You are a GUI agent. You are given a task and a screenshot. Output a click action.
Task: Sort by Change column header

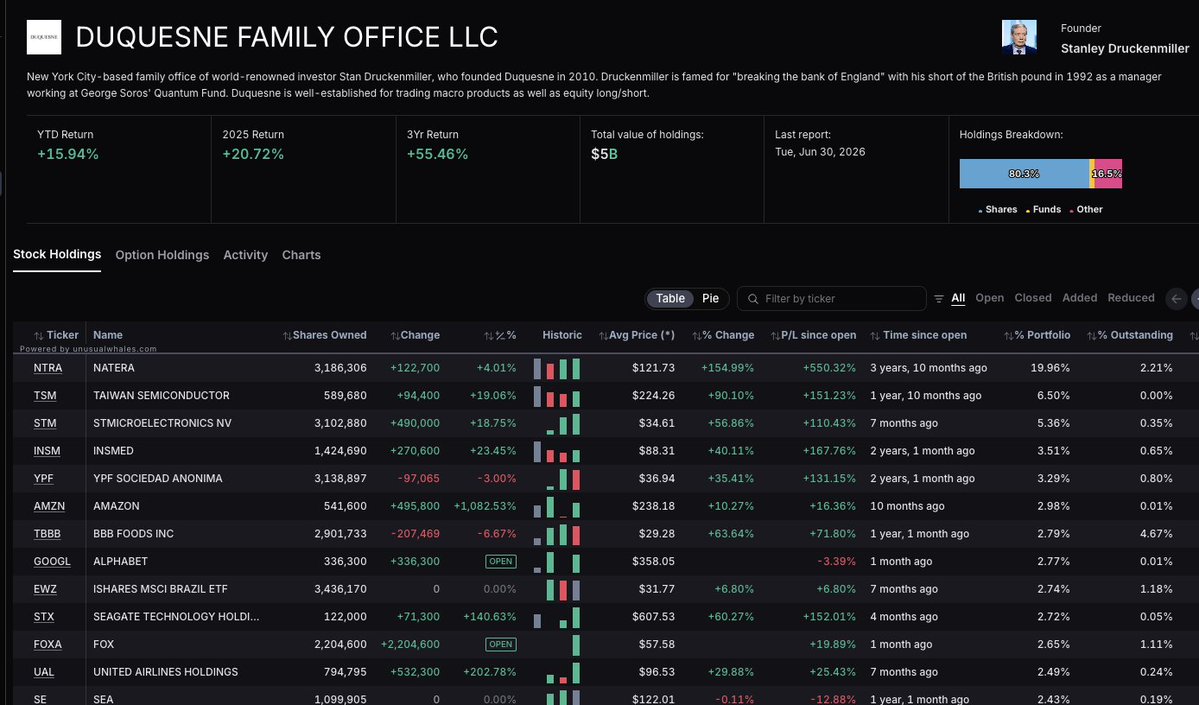point(415,336)
